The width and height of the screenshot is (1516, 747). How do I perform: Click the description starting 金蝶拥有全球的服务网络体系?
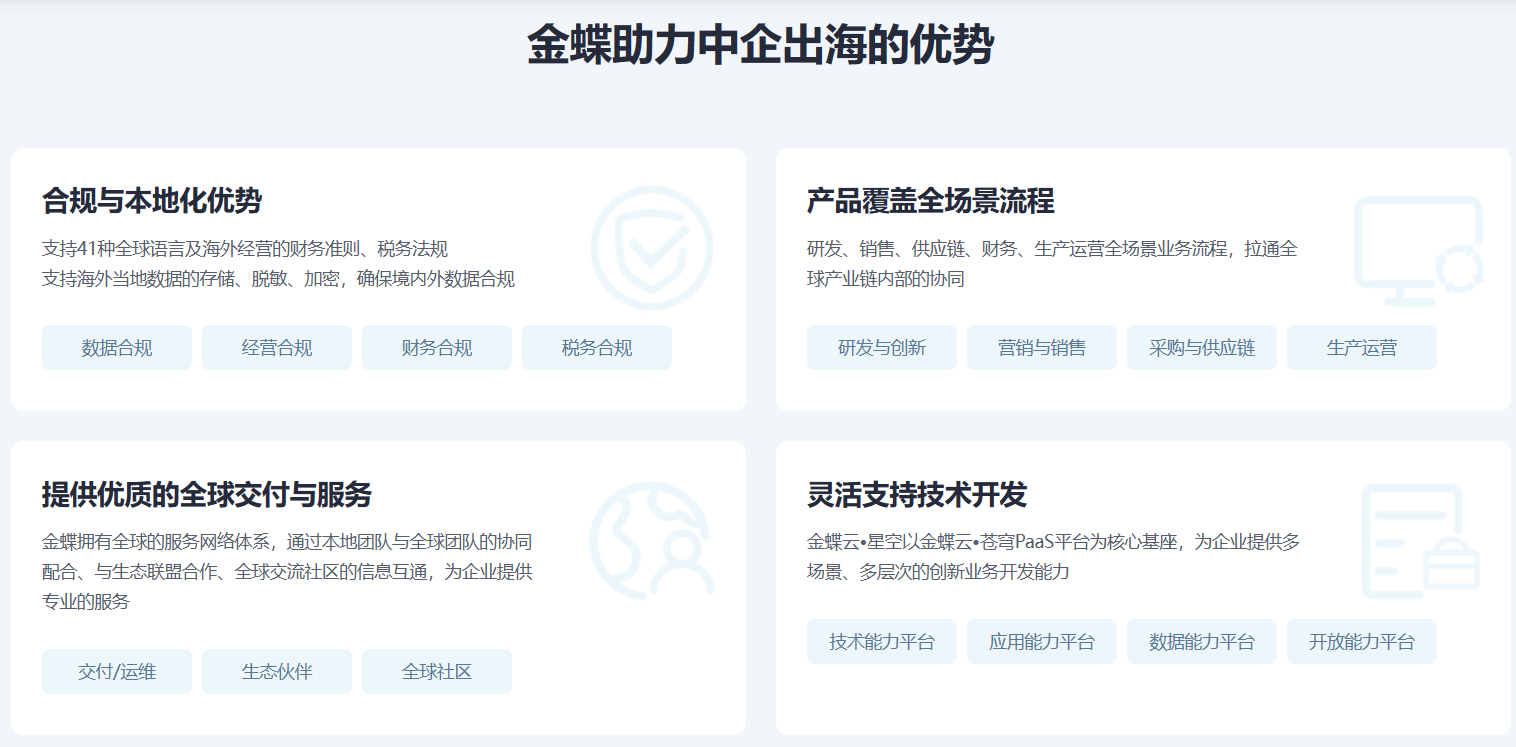click(288, 572)
